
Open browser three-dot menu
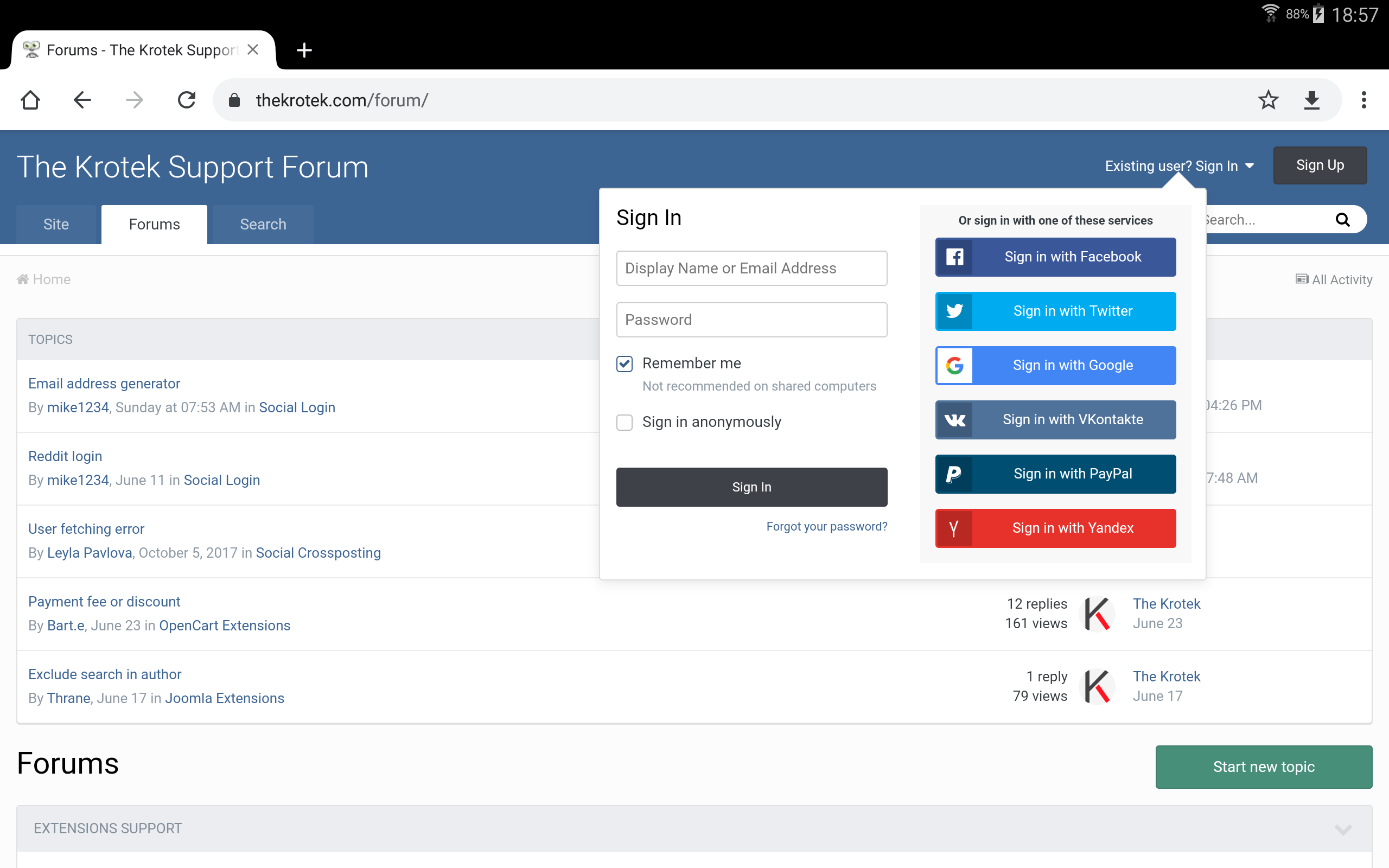coord(1363,100)
